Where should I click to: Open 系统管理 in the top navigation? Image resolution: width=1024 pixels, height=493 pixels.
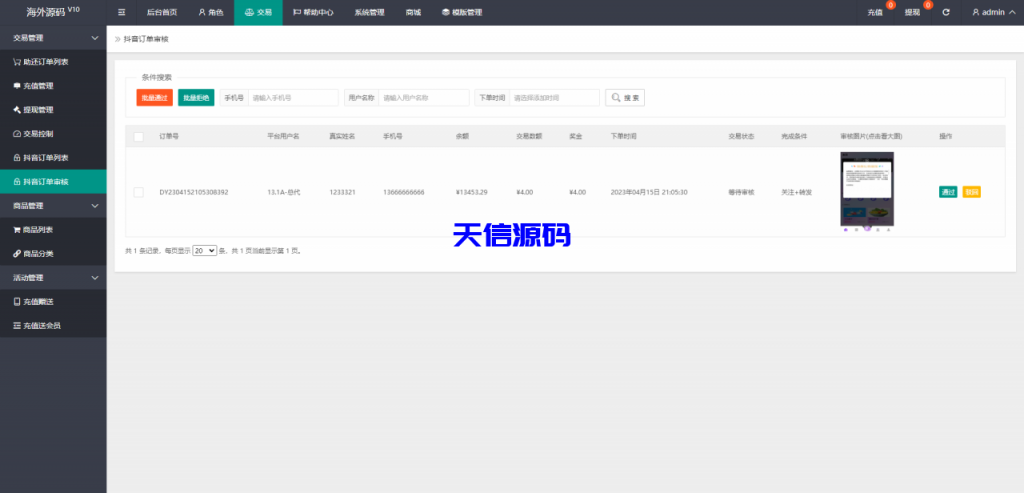click(370, 12)
